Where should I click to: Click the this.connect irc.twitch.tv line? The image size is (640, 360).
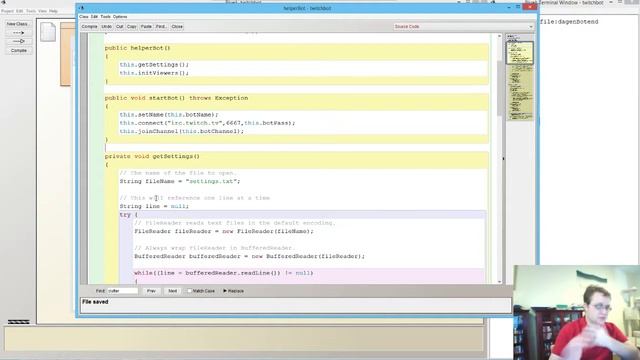tap(207, 123)
